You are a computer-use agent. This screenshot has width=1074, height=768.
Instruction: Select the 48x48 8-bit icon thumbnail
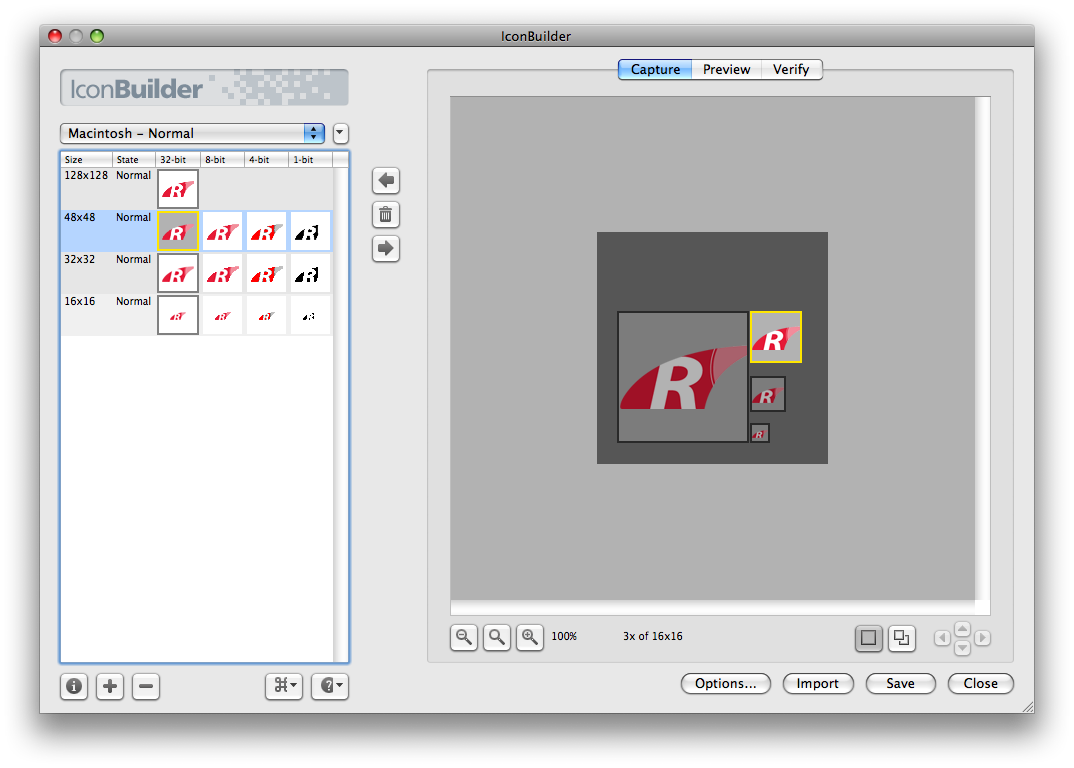pos(222,231)
